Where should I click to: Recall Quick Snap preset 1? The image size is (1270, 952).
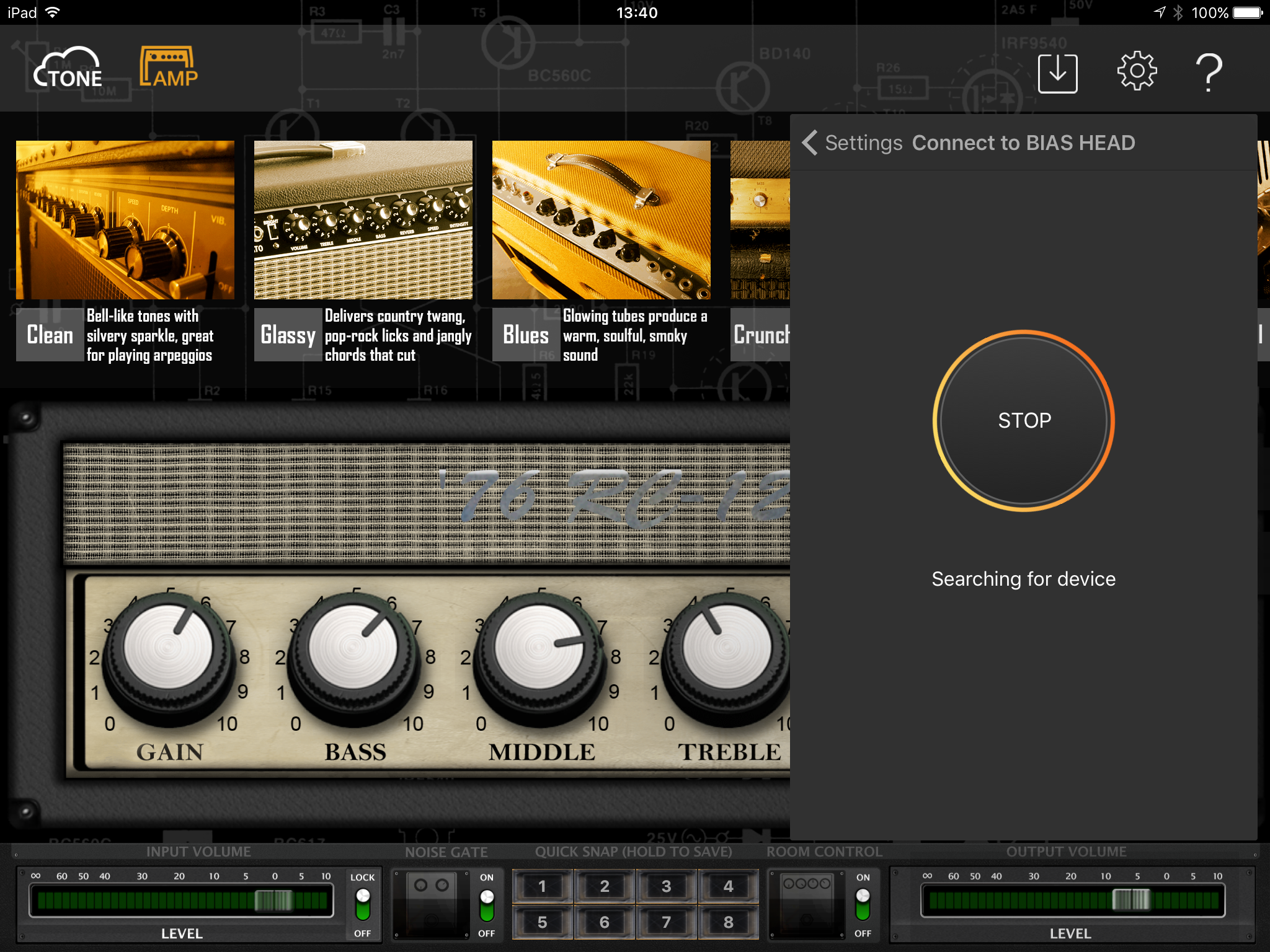(543, 886)
